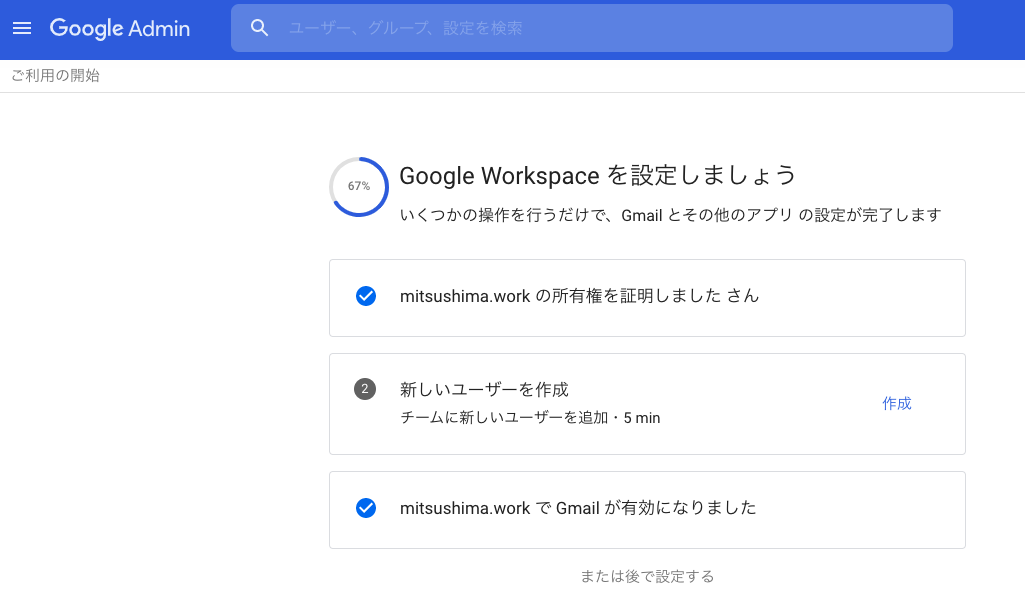The height and width of the screenshot is (594, 1025).
Task: Click the step 2 number badge
Action: pos(365,389)
